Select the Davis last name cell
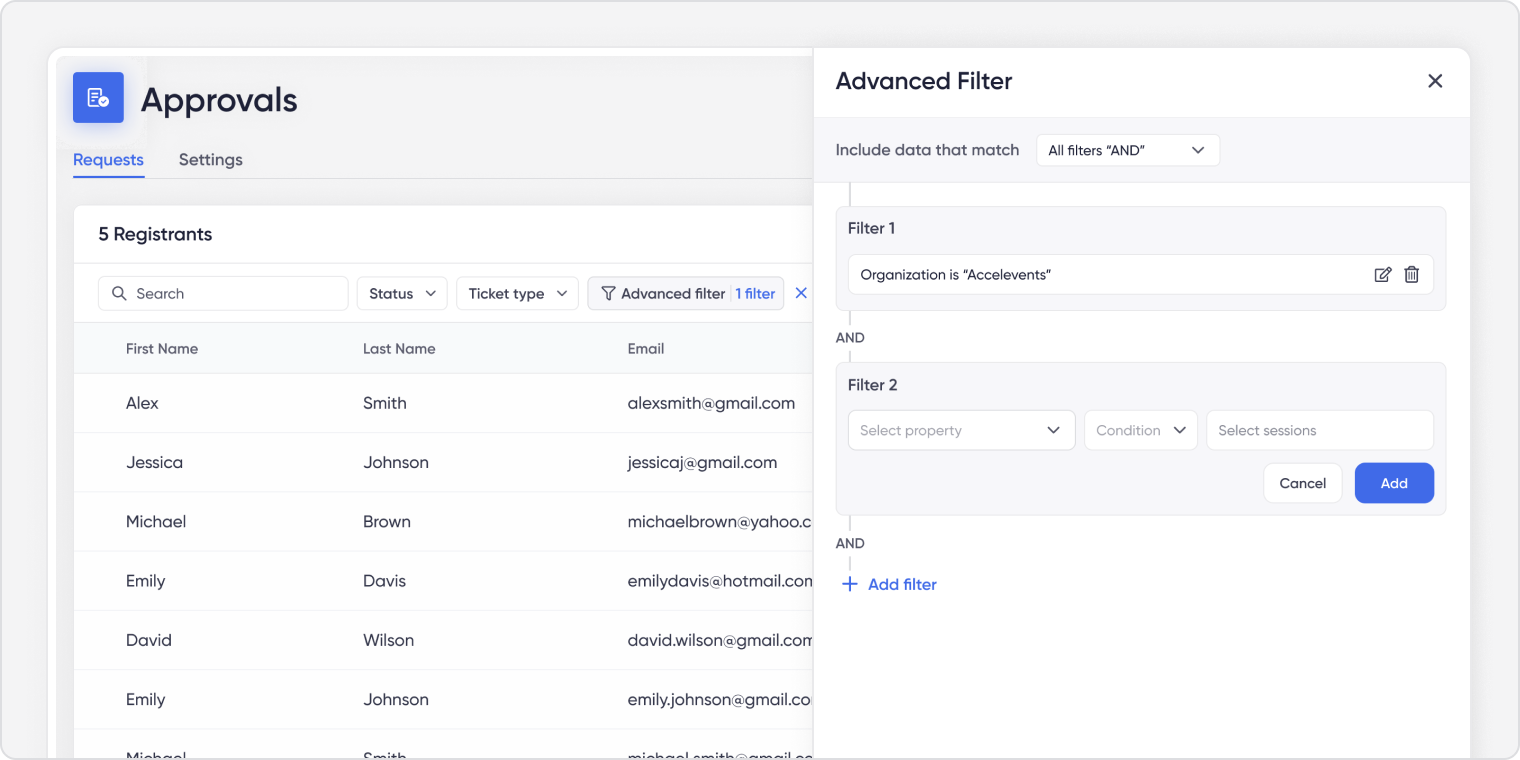1520x760 pixels. pyautogui.click(x=384, y=581)
